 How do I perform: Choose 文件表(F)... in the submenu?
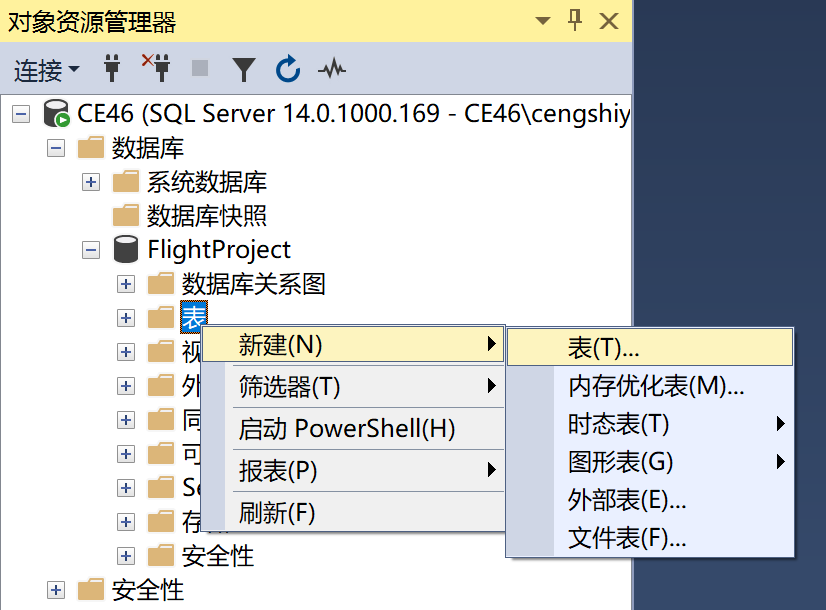coord(650,538)
